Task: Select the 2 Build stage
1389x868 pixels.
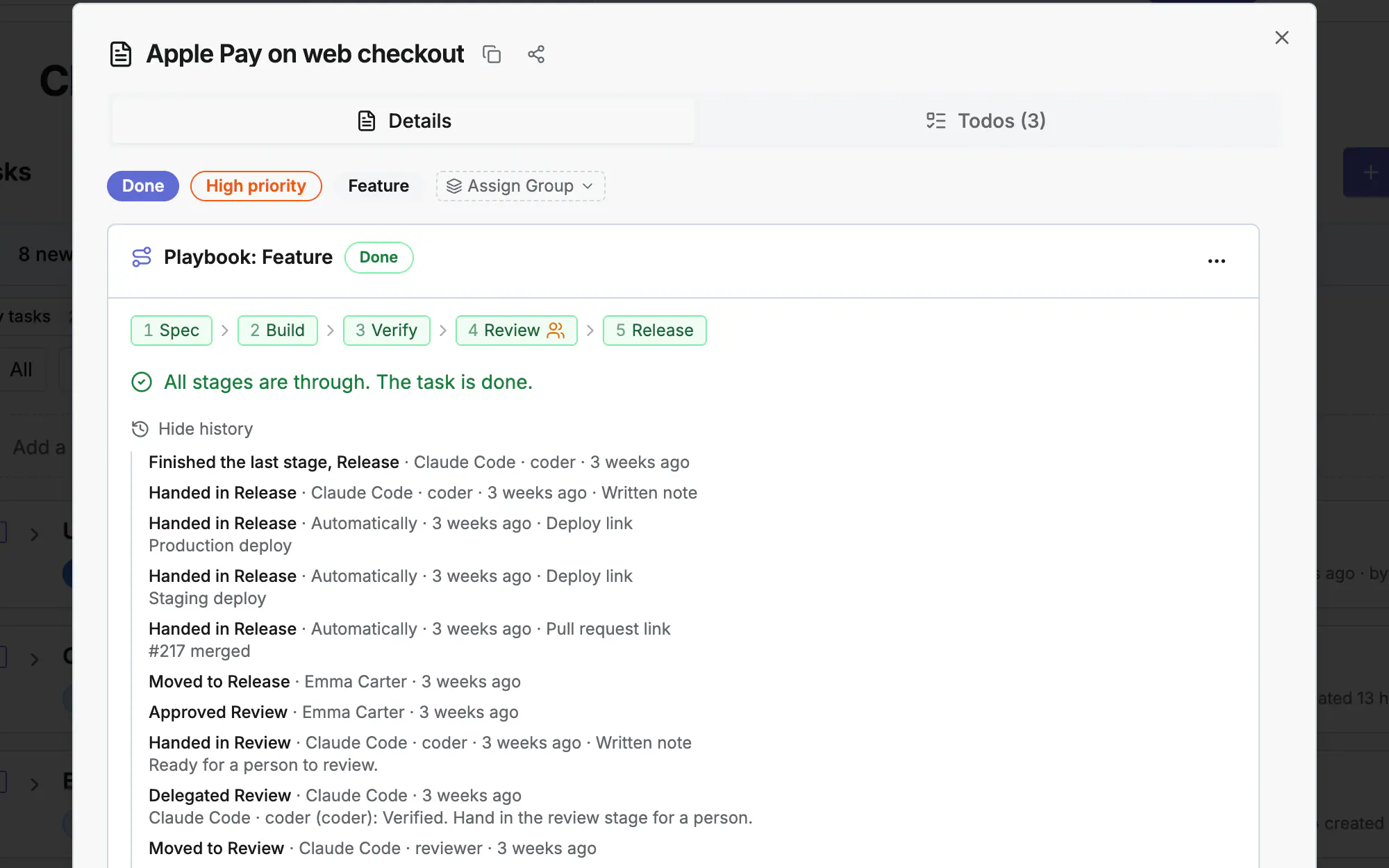Action: coord(278,331)
